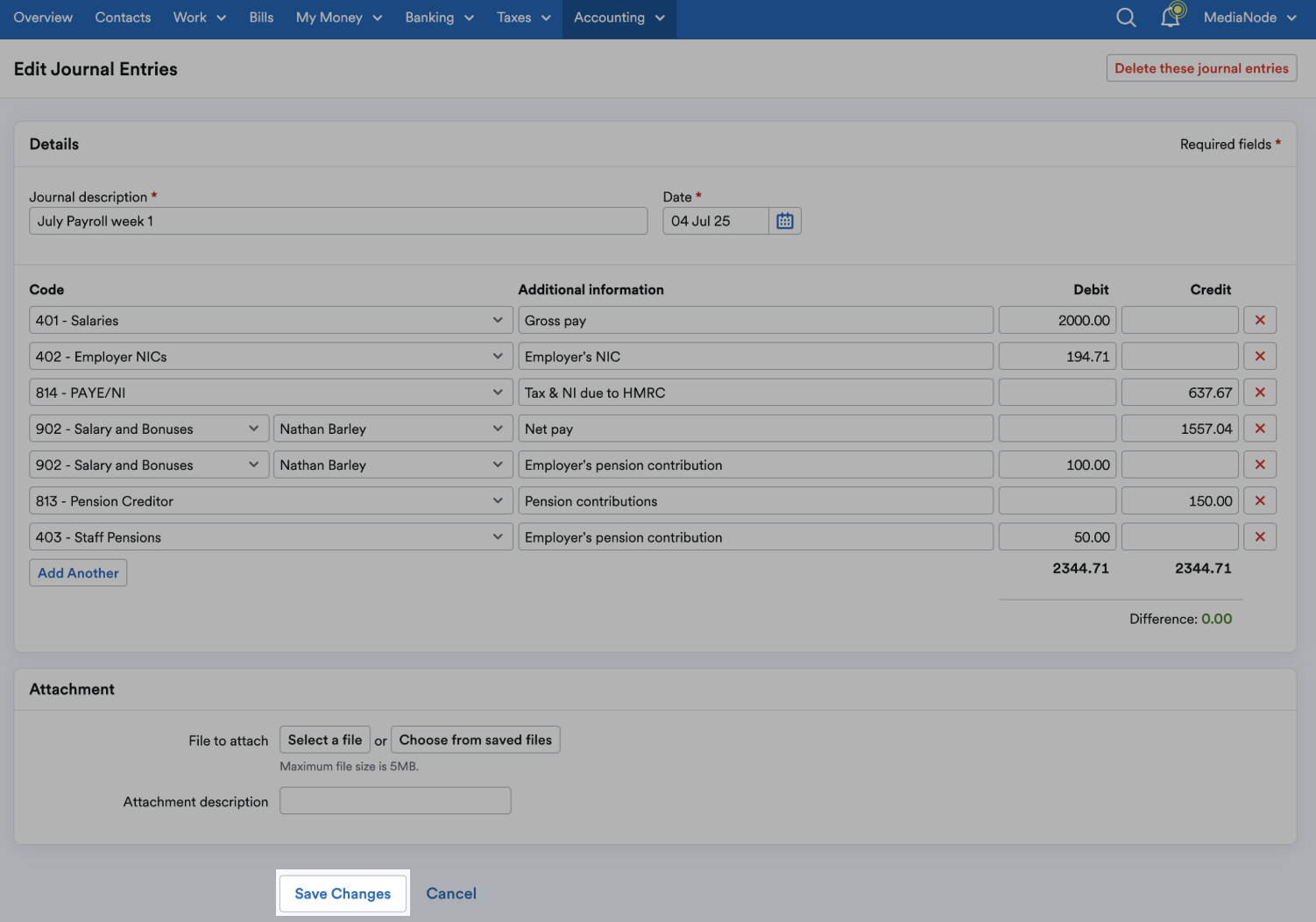Go to the Overview tab

(x=43, y=18)
